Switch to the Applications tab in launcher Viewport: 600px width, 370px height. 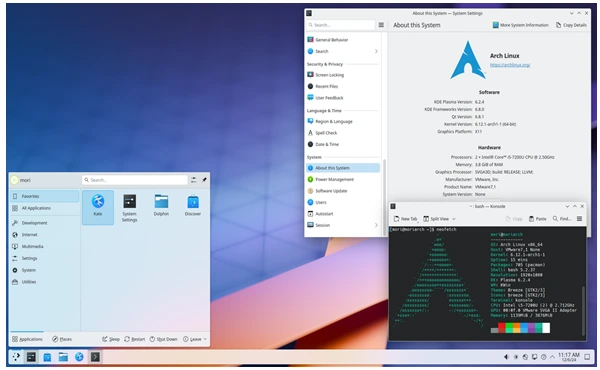[x=27, y=339]
